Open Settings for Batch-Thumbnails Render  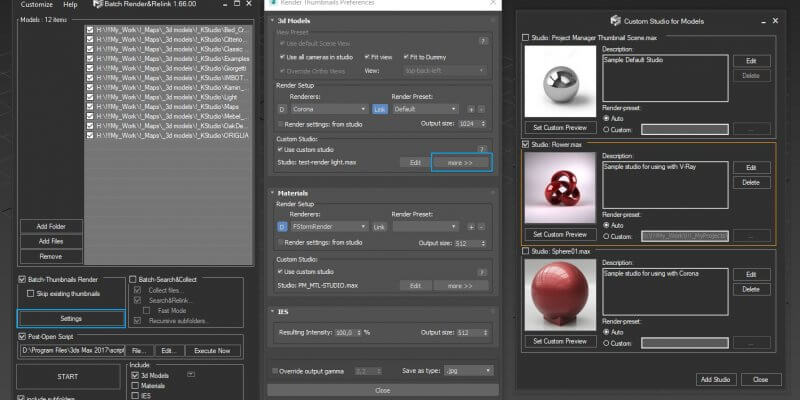[71, 318]
